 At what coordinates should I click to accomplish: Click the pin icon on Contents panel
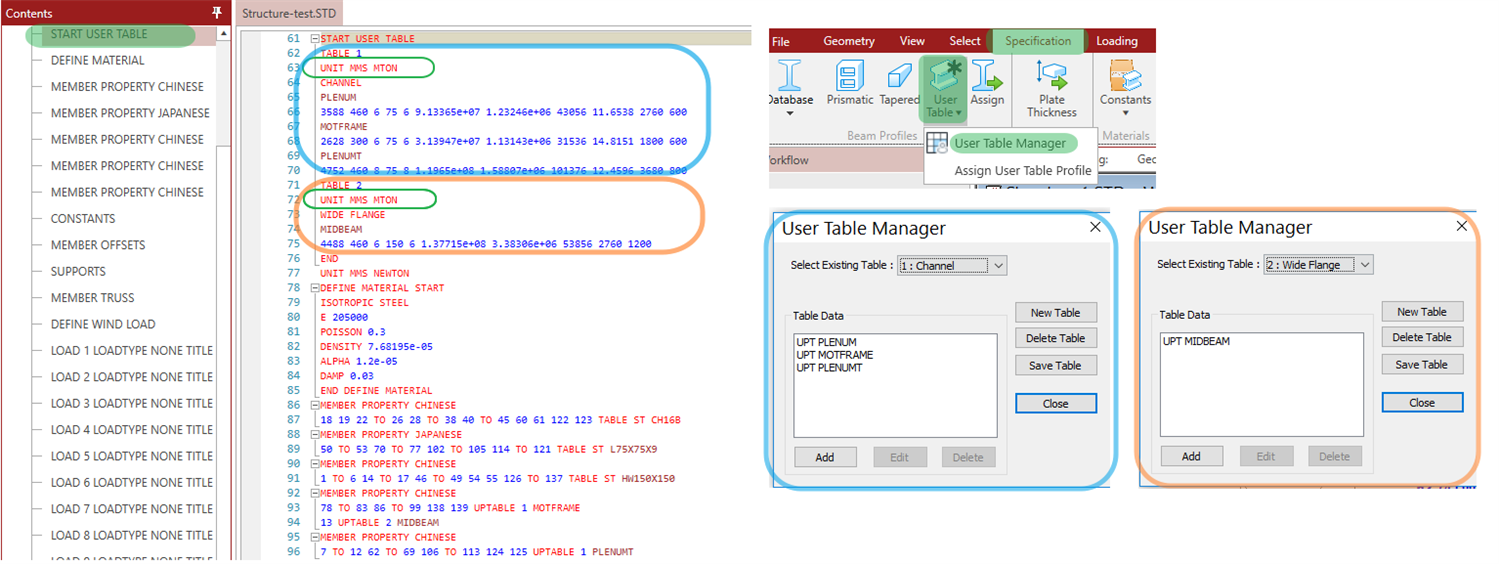tap(217, 13)
